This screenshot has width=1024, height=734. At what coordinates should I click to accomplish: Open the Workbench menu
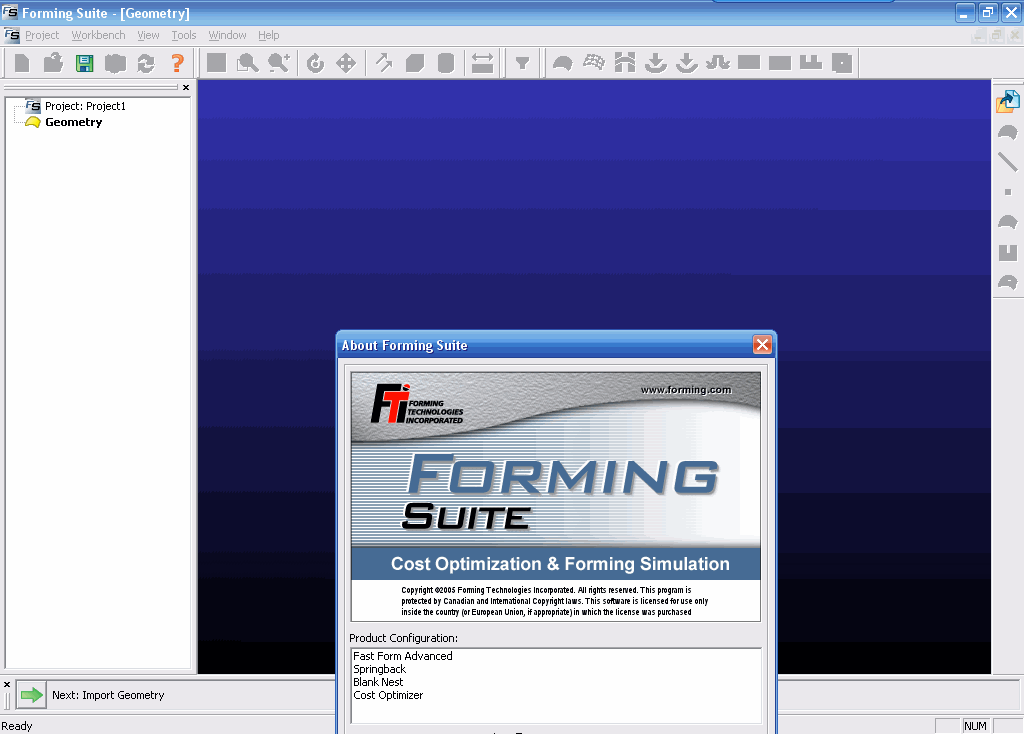[x=98, y=35]
